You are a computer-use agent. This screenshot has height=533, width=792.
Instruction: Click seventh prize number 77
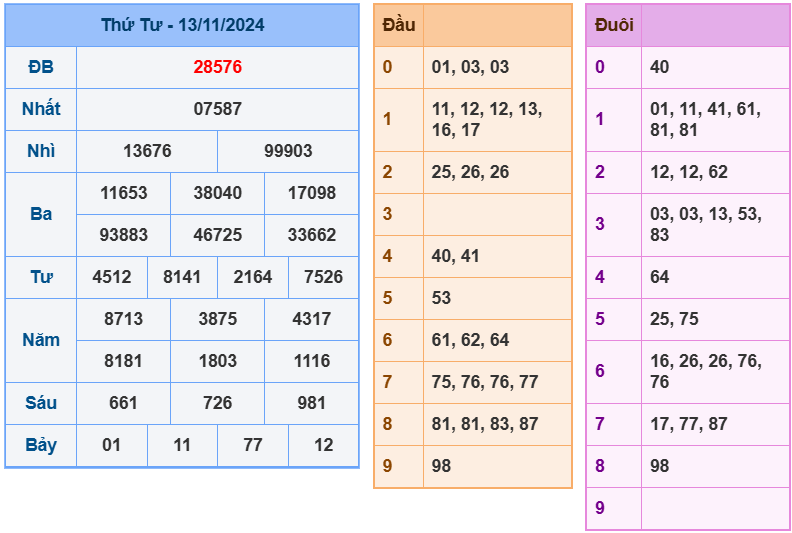[253, 445]
